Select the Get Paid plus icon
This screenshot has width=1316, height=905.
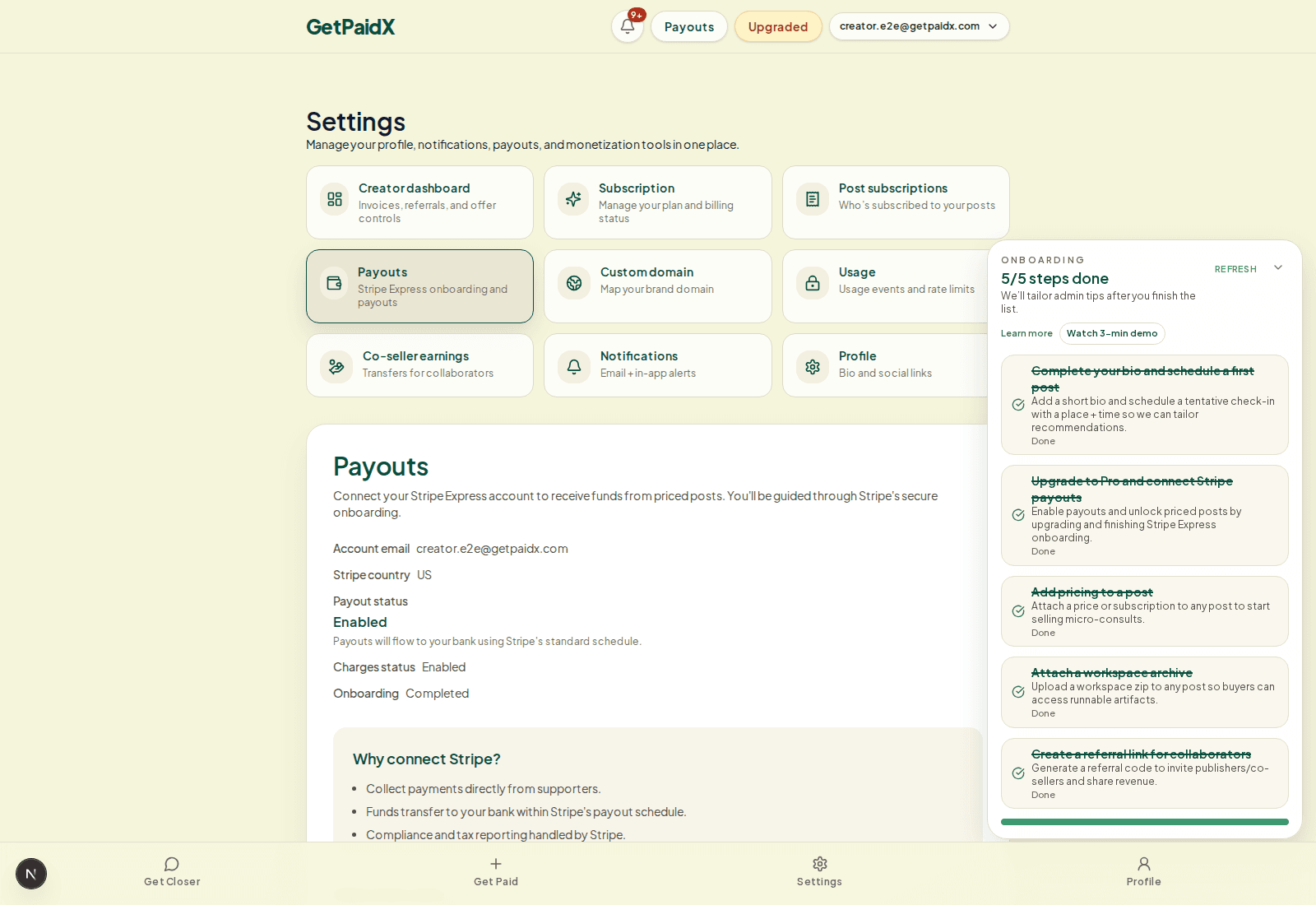point(496,864)
